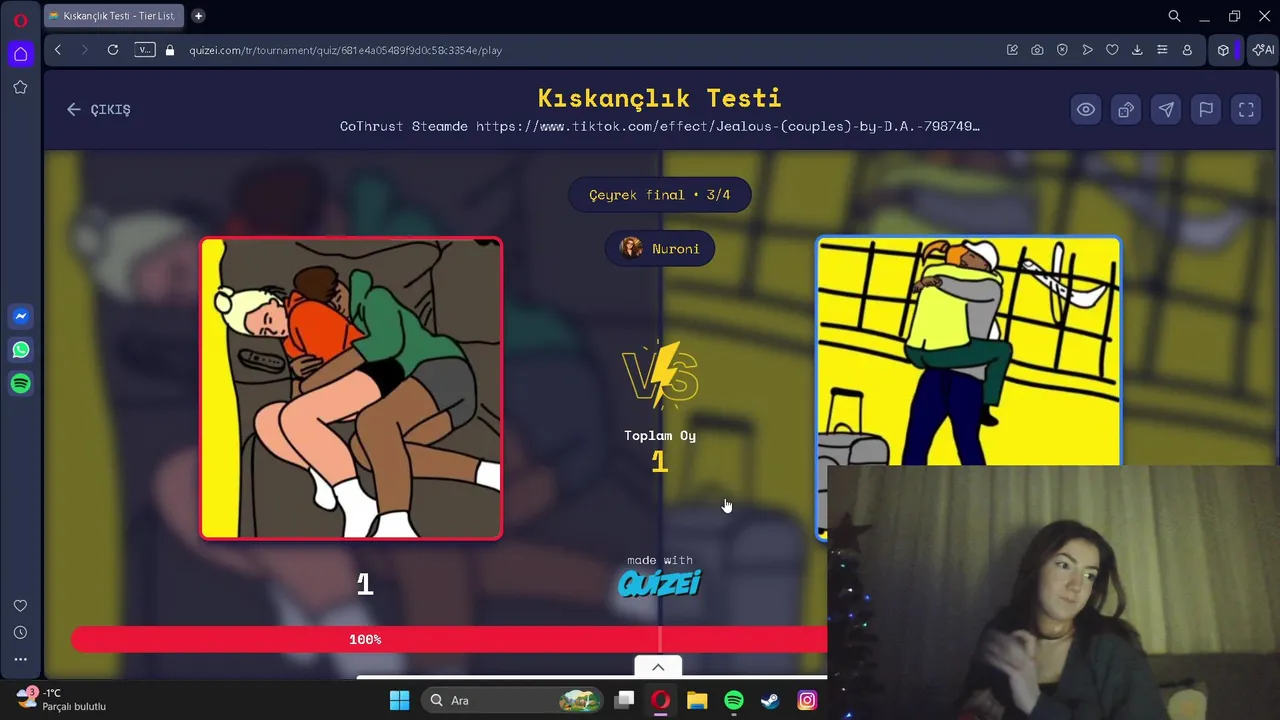Expand the bottom panel with the up chevron
This screenshot has height=720, width=1280.
pos(658,667)
